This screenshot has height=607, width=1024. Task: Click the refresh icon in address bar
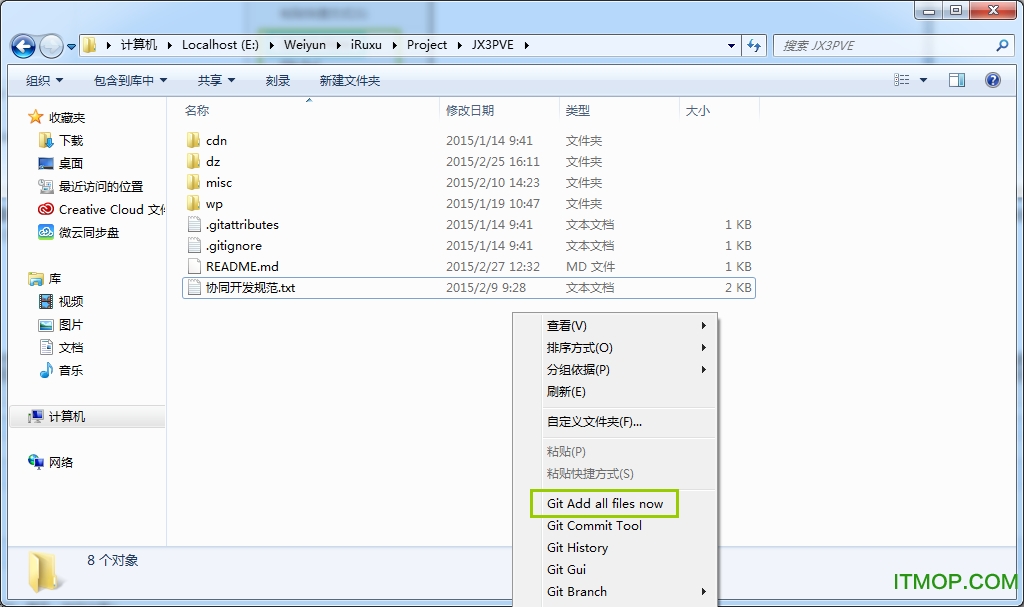pyautogui.click(x=753, y=45)
